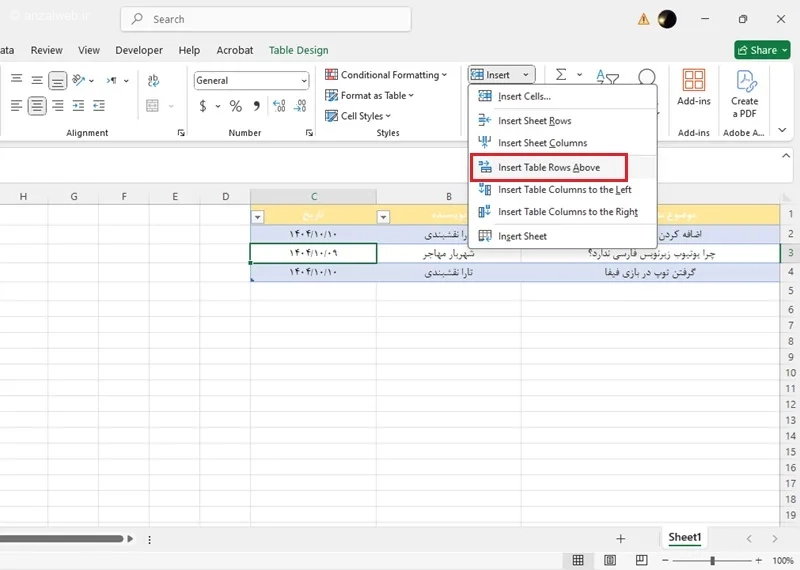Increase decimal places icon
The height and width of the screenshot is (570, 800).
click(279, 106)
